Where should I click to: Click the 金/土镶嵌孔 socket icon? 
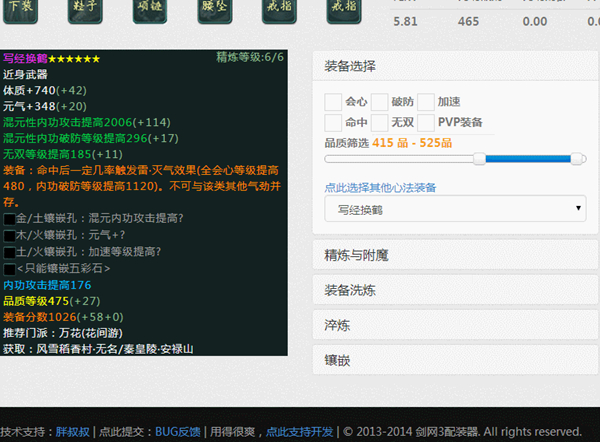(x=9, y=218)
